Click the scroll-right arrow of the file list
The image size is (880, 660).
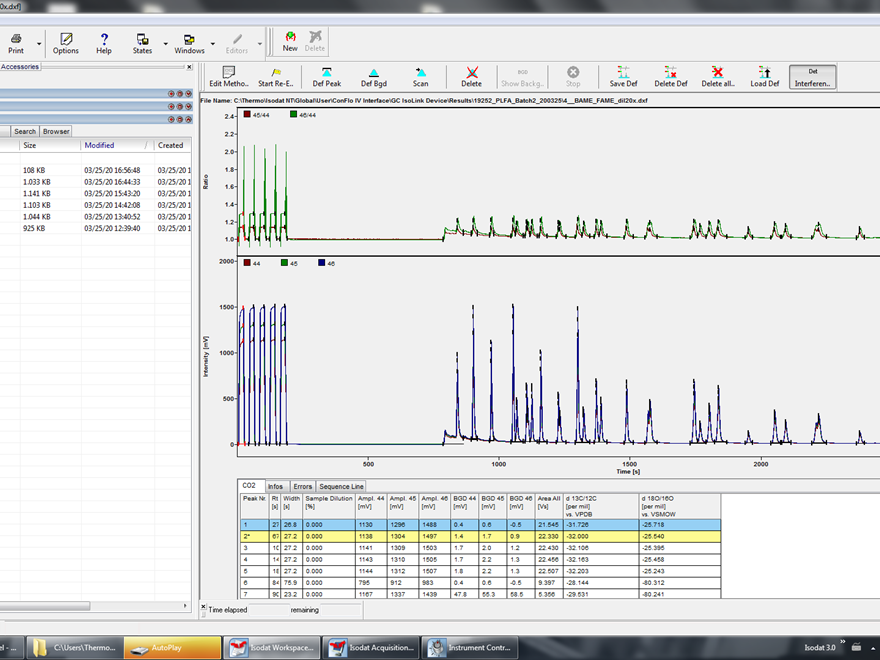[185, 606]
